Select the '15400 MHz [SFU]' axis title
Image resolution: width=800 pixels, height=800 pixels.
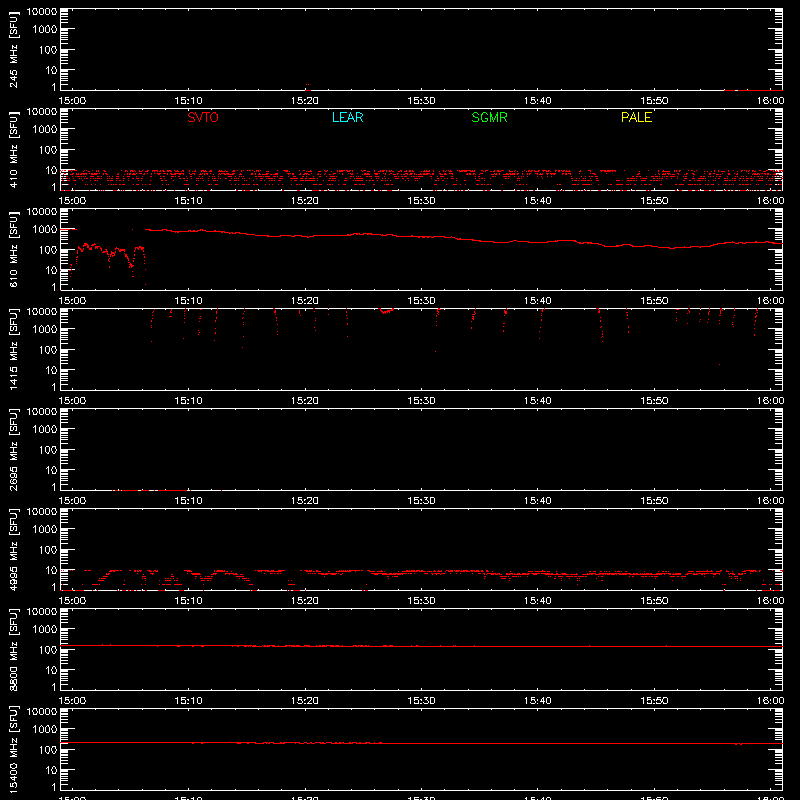point(14,749)
